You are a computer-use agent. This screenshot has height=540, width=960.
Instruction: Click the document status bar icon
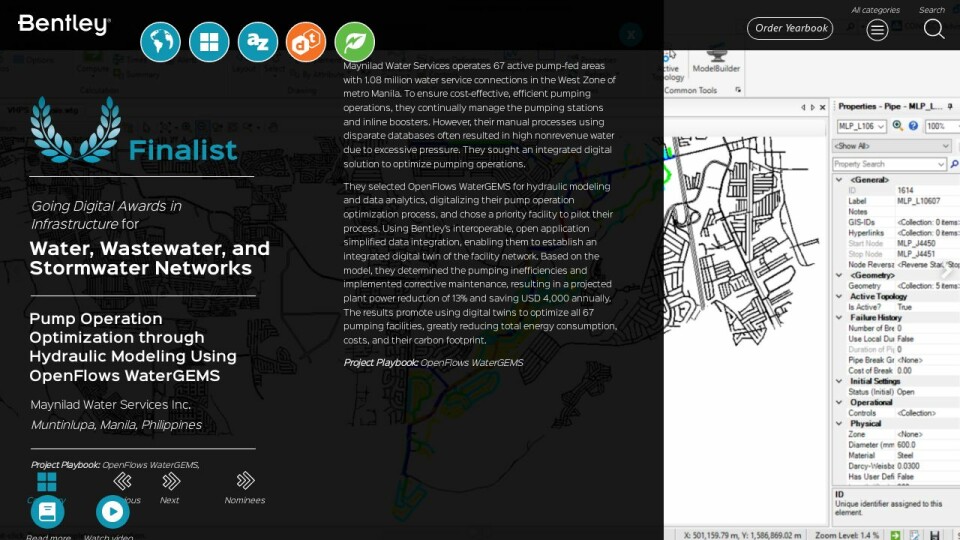tap(914, 535)
